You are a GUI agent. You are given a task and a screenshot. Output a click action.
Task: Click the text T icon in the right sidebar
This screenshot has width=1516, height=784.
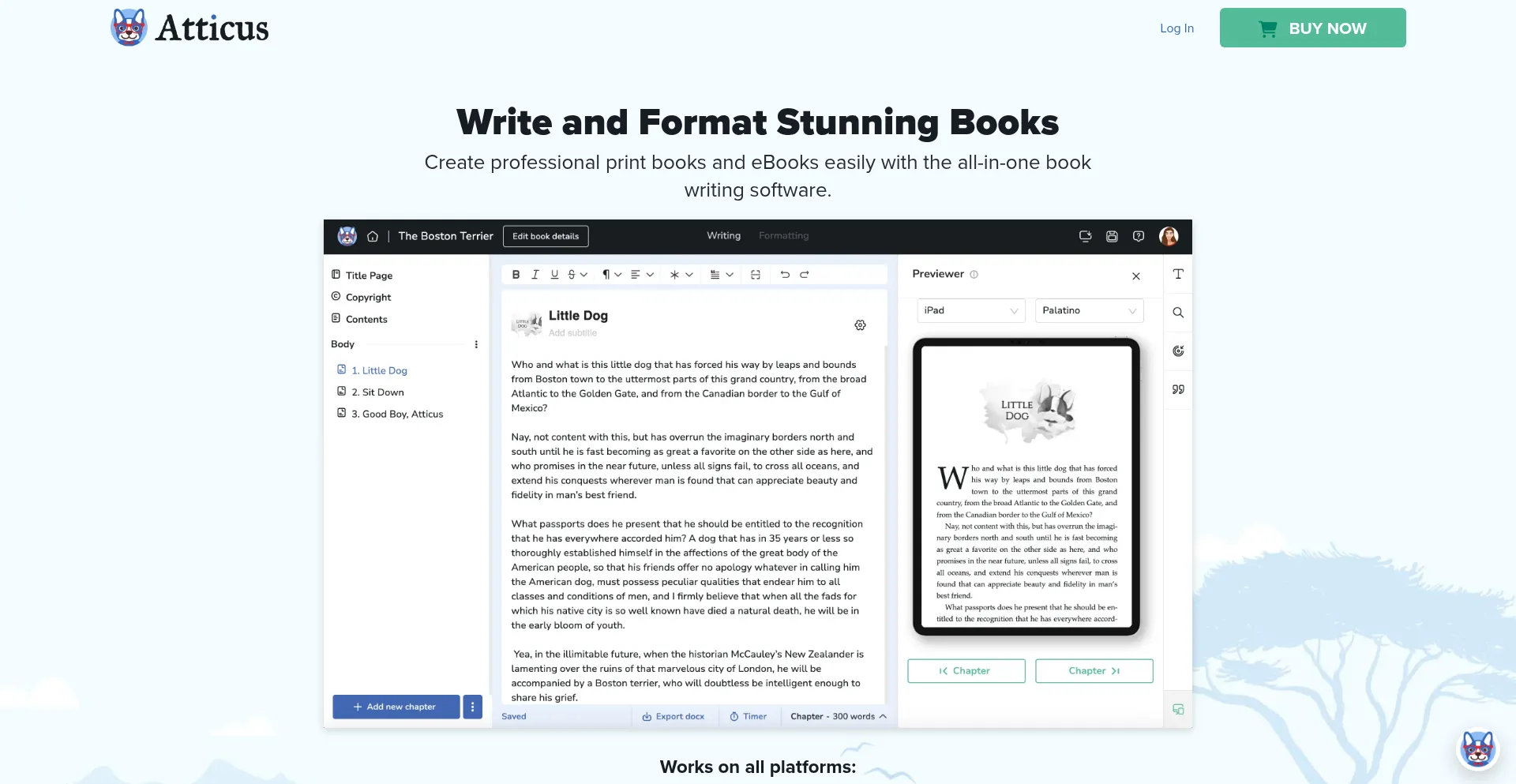coord(1178,274)
